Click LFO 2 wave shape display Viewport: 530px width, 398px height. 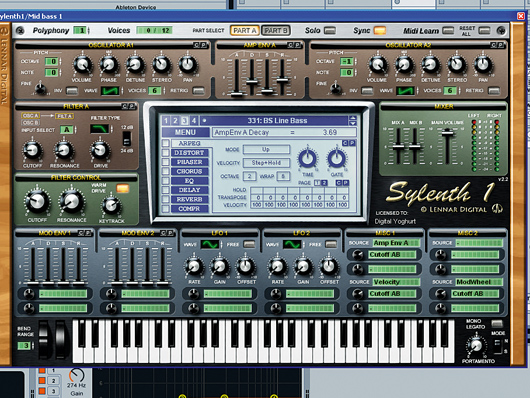pos(292,244)
